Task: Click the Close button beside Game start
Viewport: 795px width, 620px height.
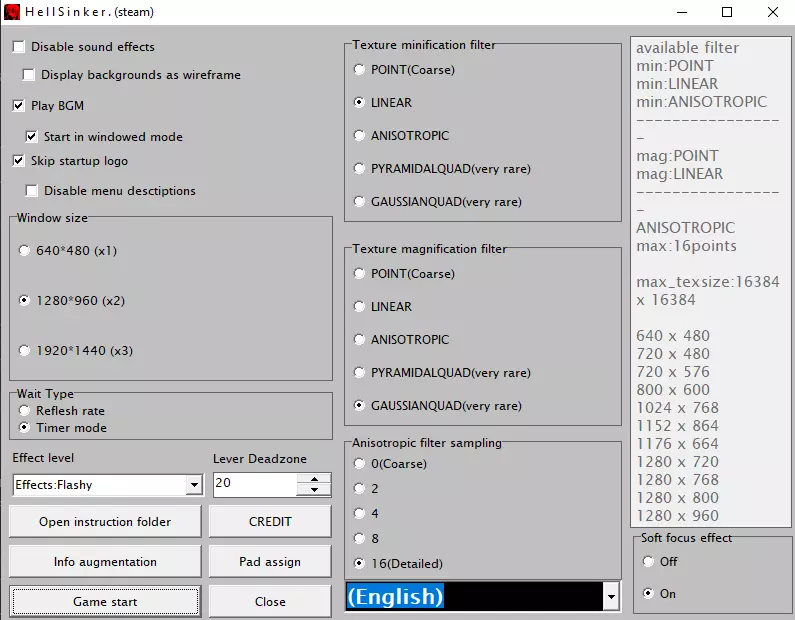Action: [x=270, y=601]
